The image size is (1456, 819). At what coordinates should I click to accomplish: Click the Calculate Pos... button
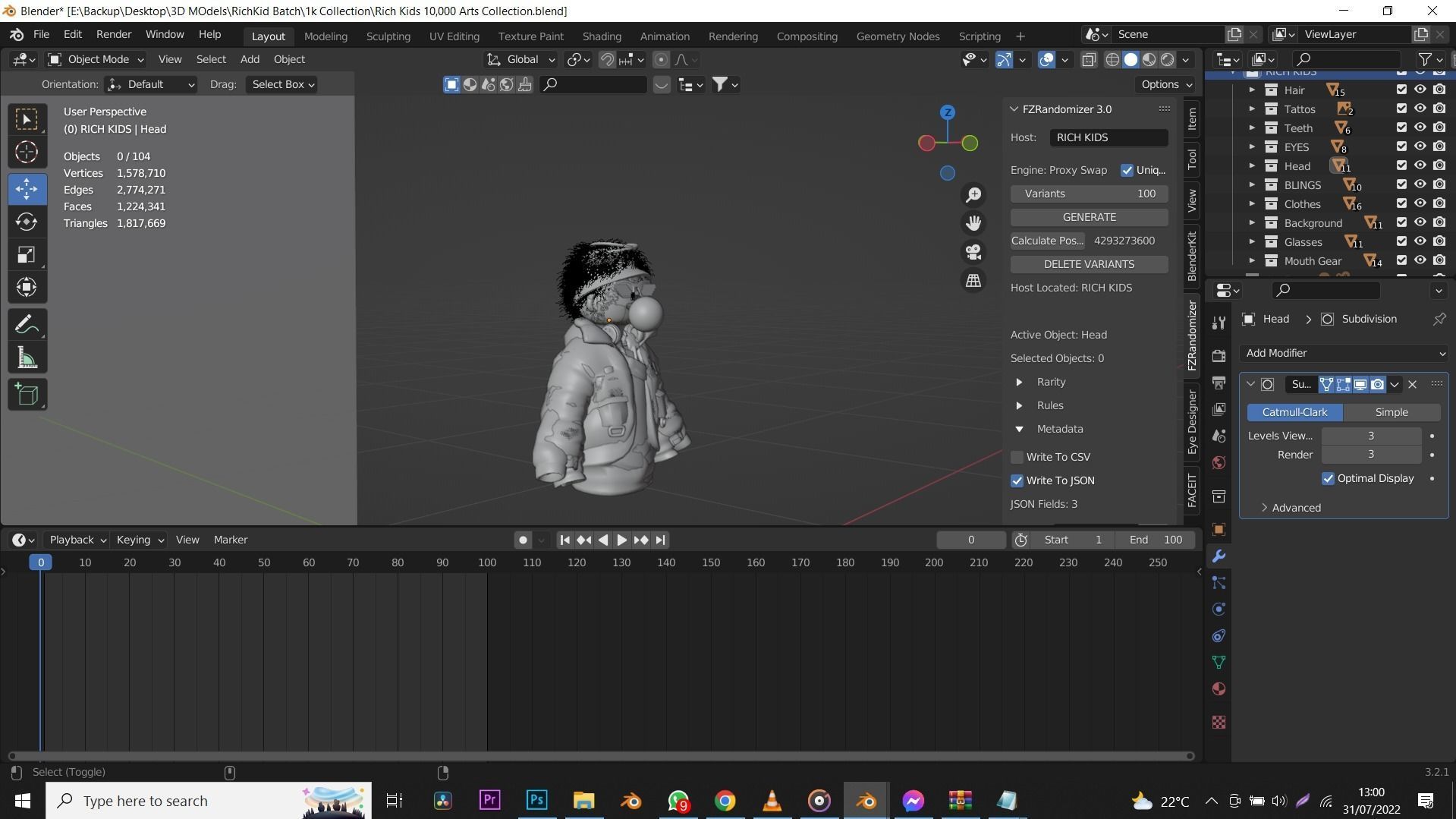1047,241
